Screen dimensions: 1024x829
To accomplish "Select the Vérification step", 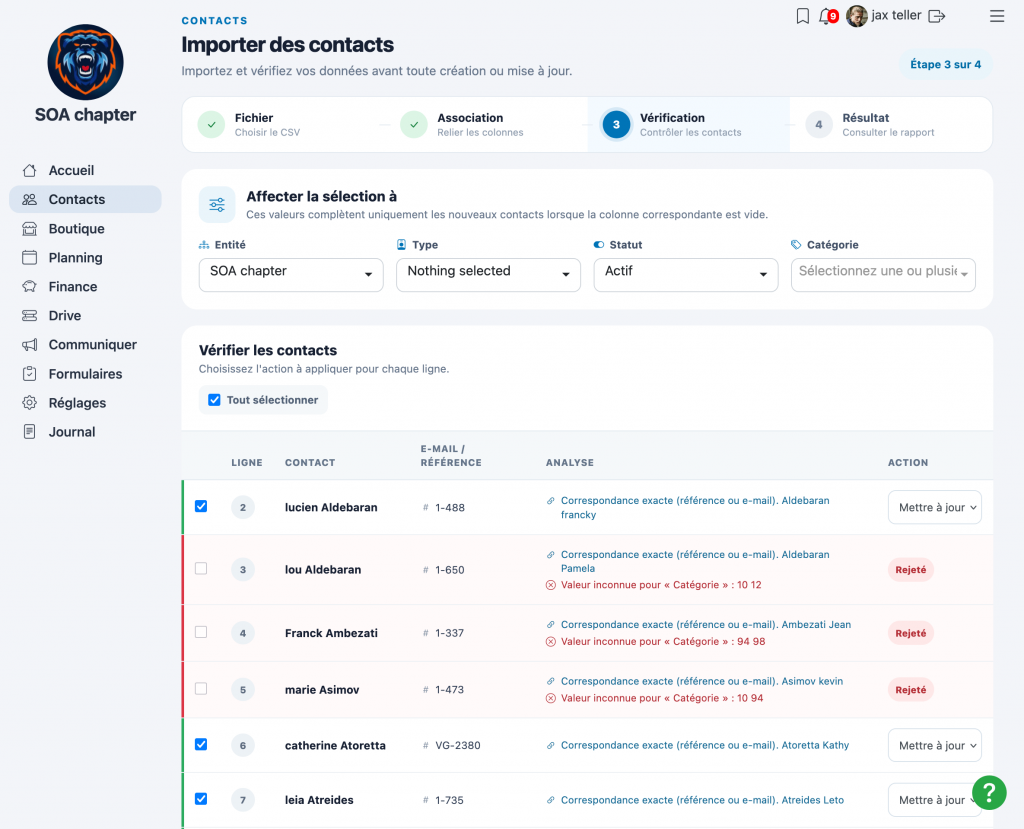I will (x=689, y=125).
